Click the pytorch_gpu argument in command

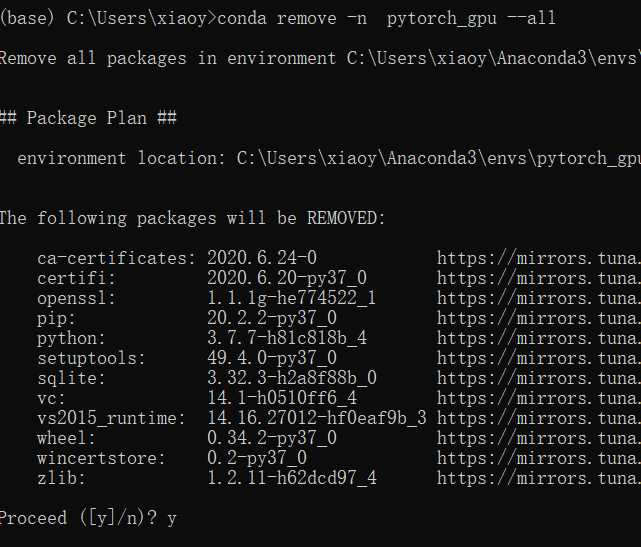pos(442,18)
